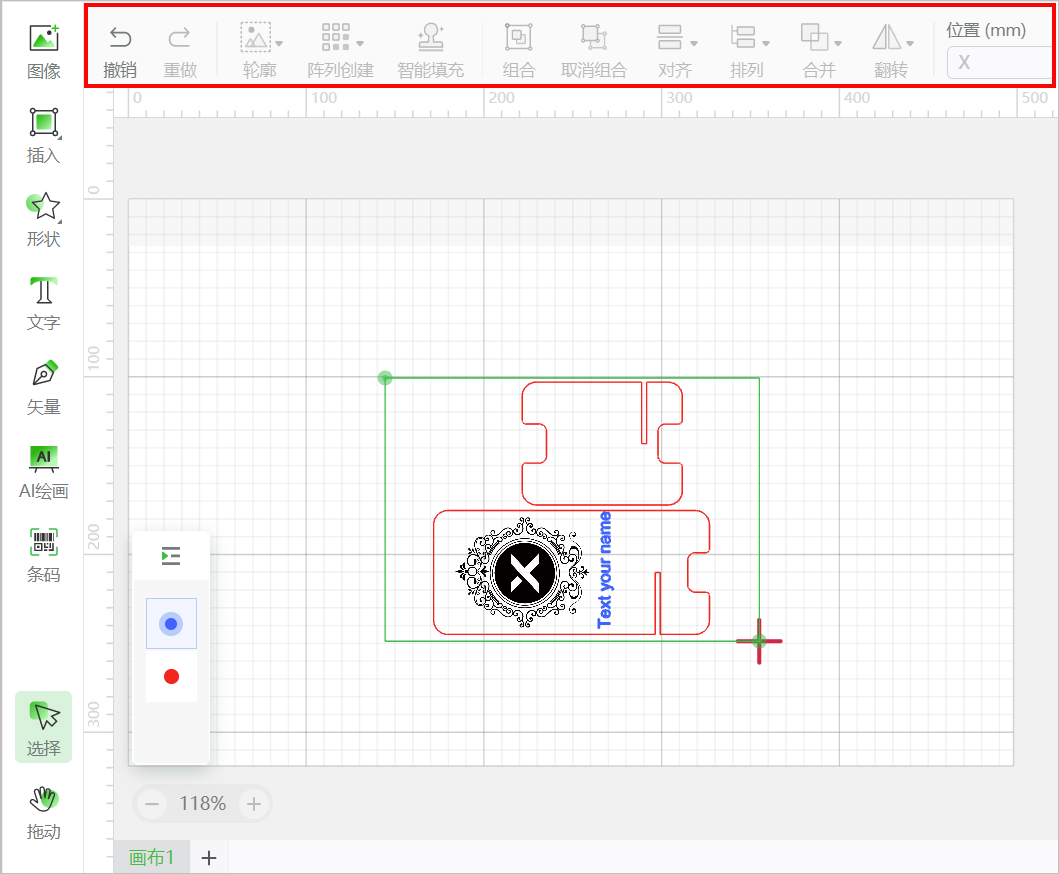The width and height of the screenshot is (1059, 874).
Task: Select the 文字 (Text) tool
Action: click(x=44, y=303)
